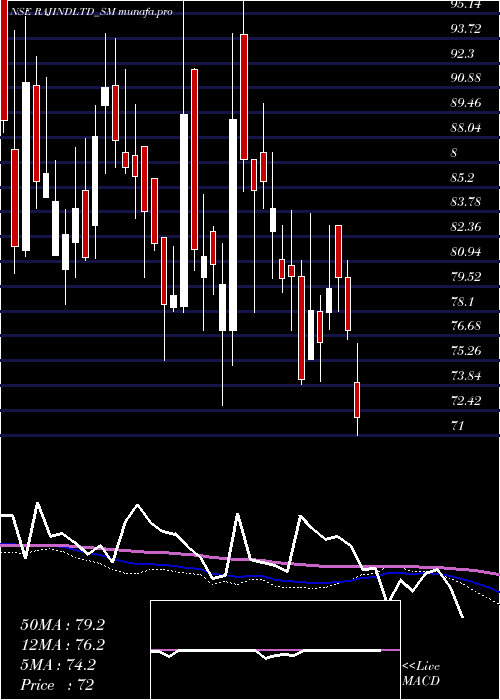Select the 83.78 price axis label
The width and height of the screenshot is (500, 700).
click(x=466, y=202)
